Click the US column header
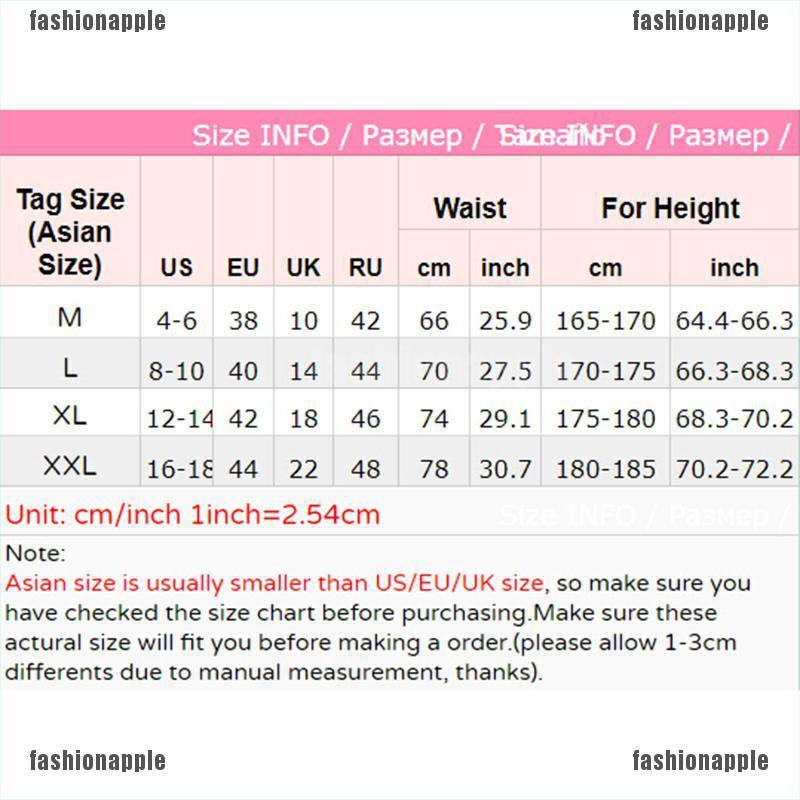 (176, 268)
